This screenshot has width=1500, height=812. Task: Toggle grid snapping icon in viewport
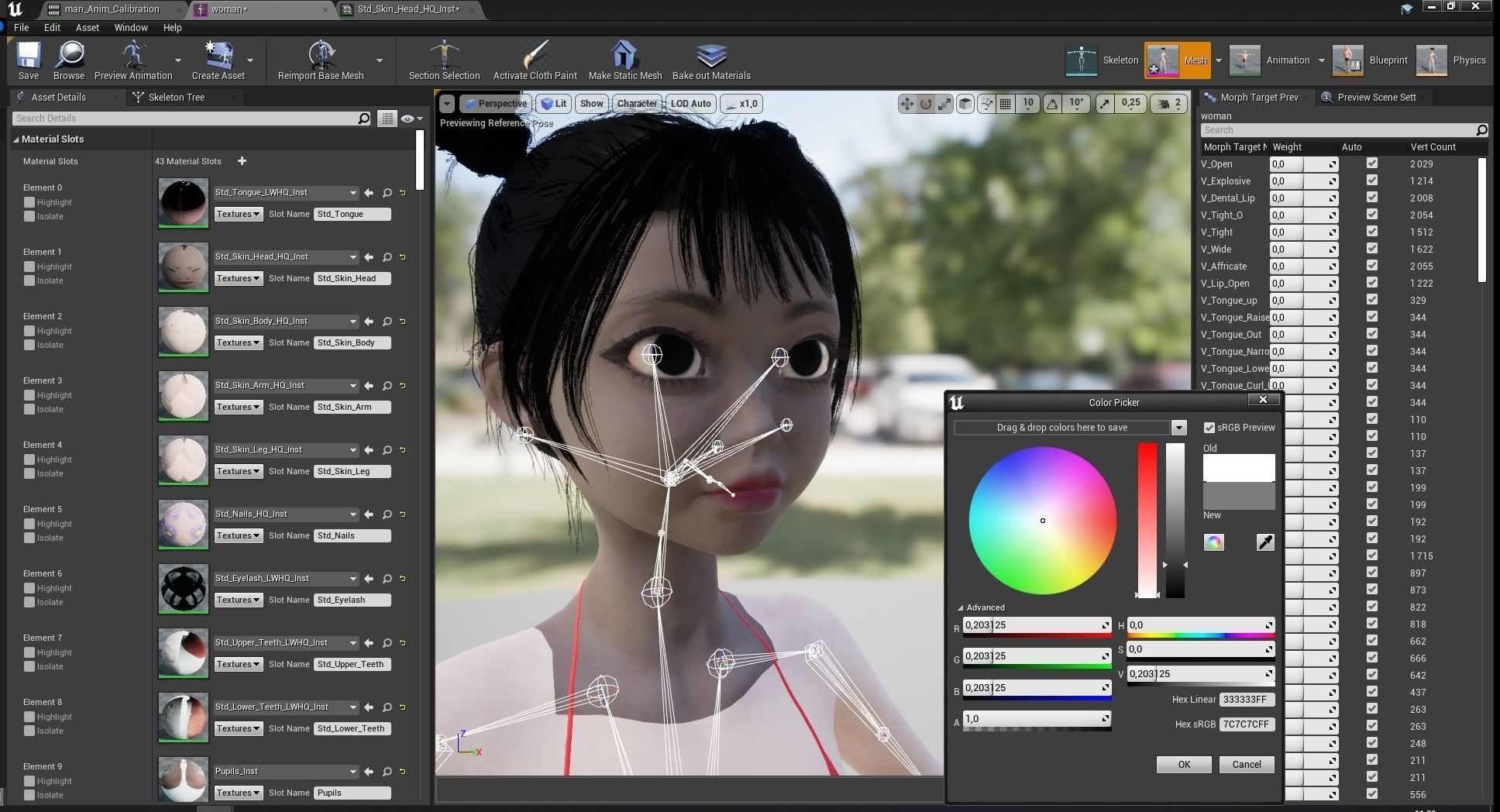pyautogui.click(x=1006, y=104)
